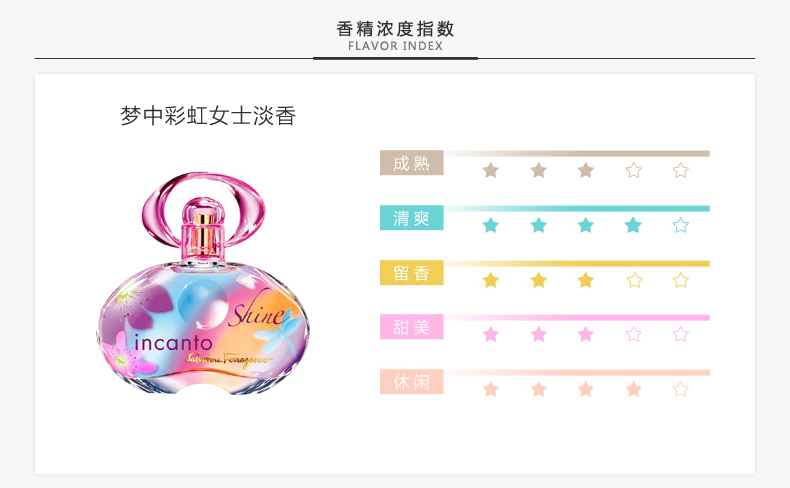
Task: Click the FLAVOR INDEX subtitle text
Action: click(x=396, y=46)
